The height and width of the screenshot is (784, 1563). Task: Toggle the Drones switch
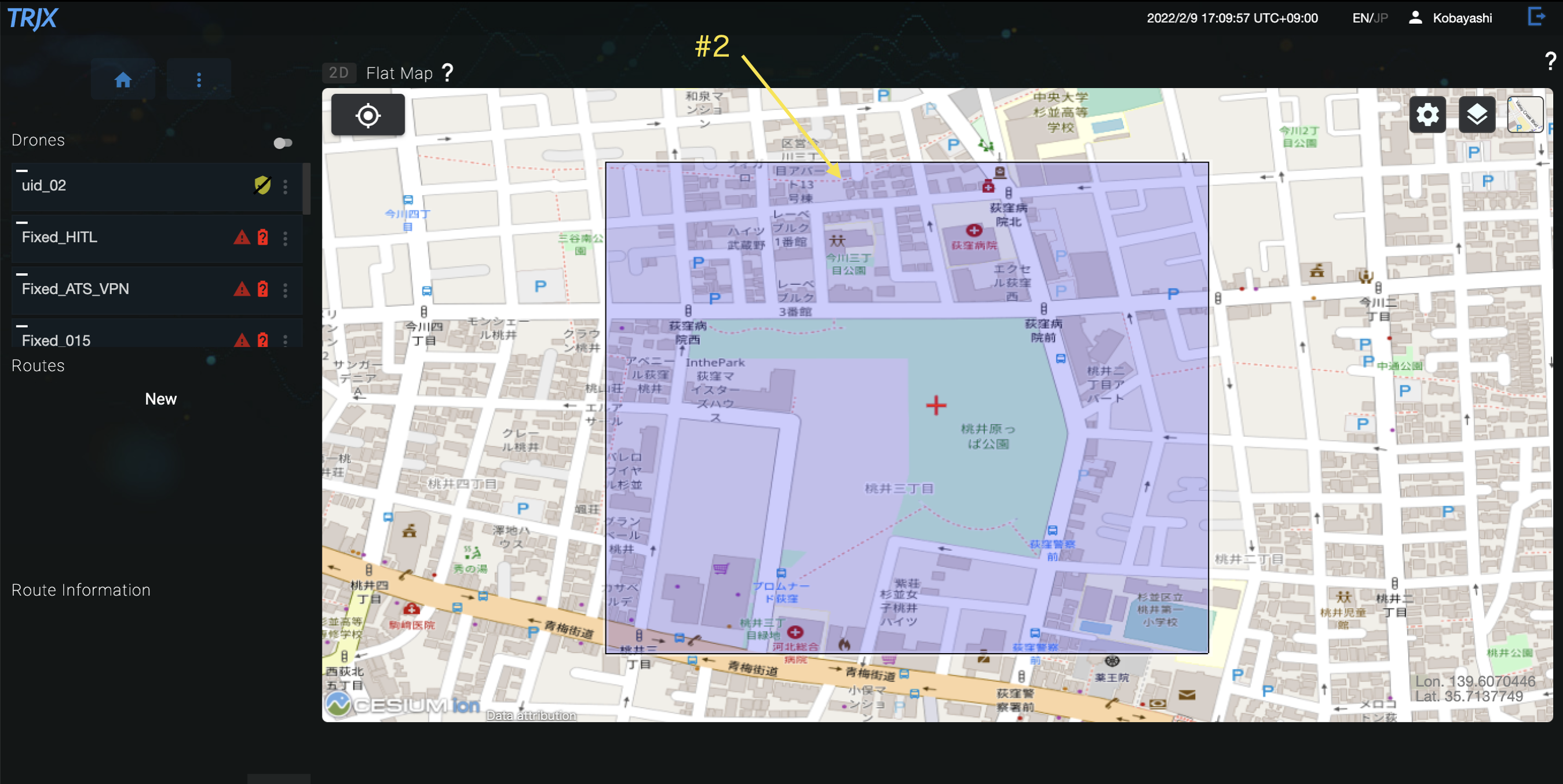pyautogui.click(x=283, y=143)
